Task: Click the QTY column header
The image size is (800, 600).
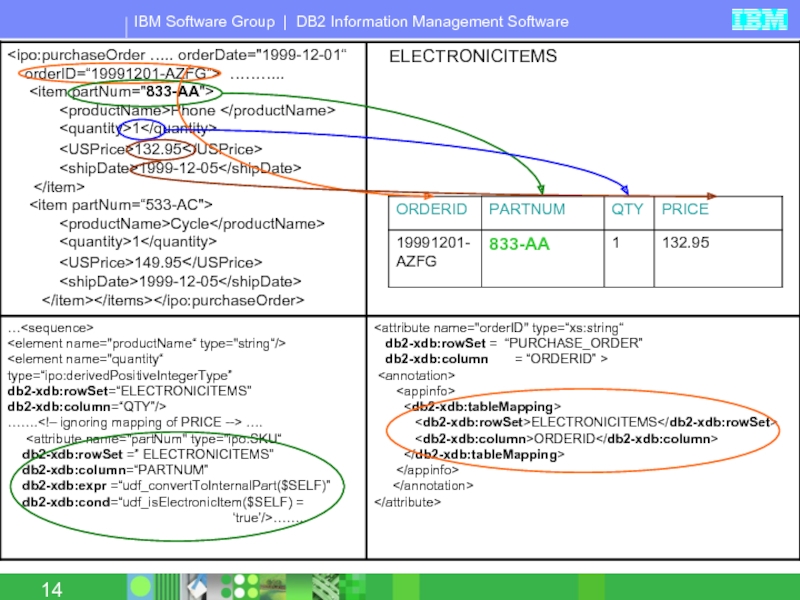Action: 627,209
